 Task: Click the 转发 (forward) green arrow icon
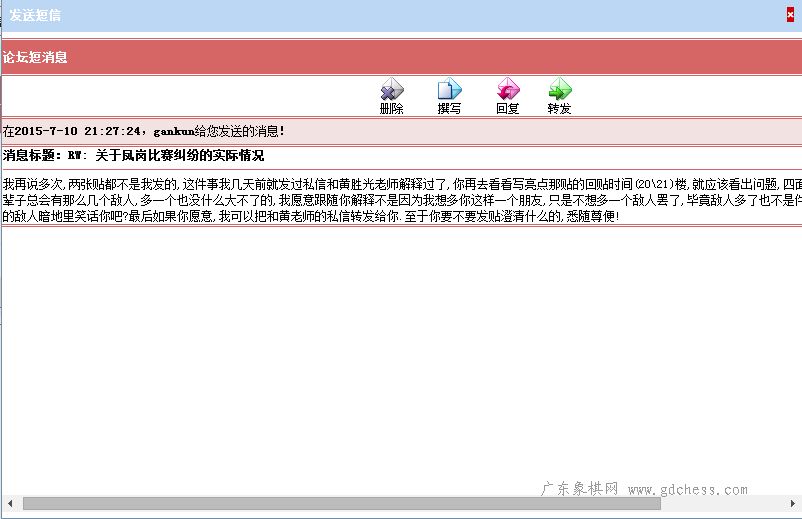[x=560, y=89]
